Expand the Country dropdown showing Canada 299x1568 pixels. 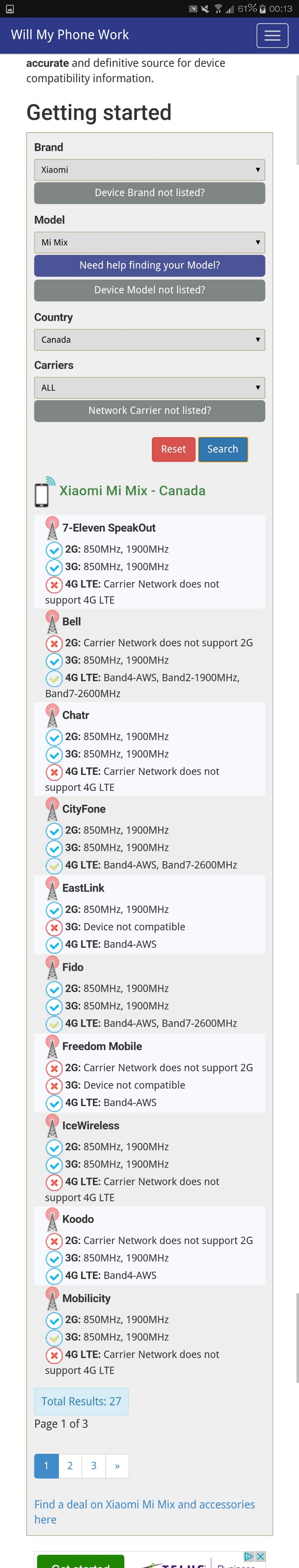click(149, 340)
